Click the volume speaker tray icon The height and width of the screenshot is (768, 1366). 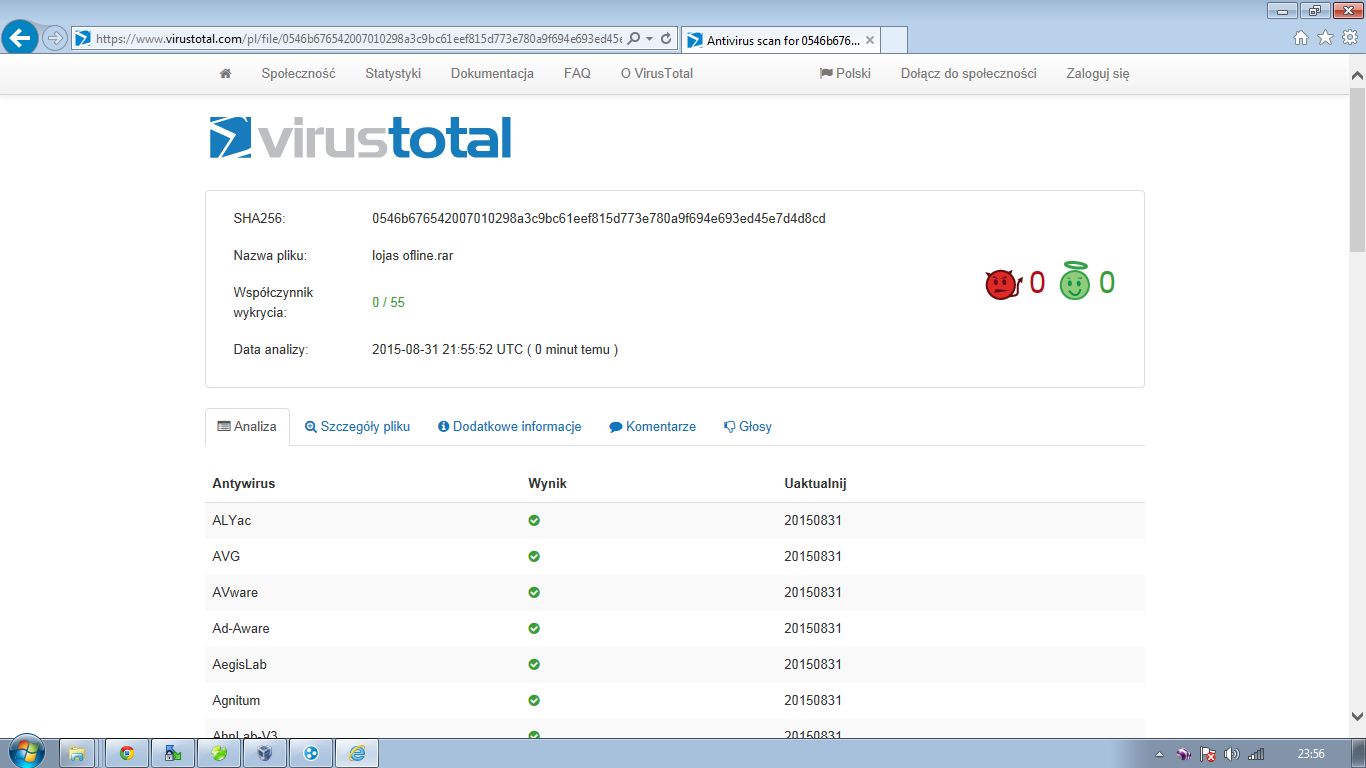(x=1231, y=754)
